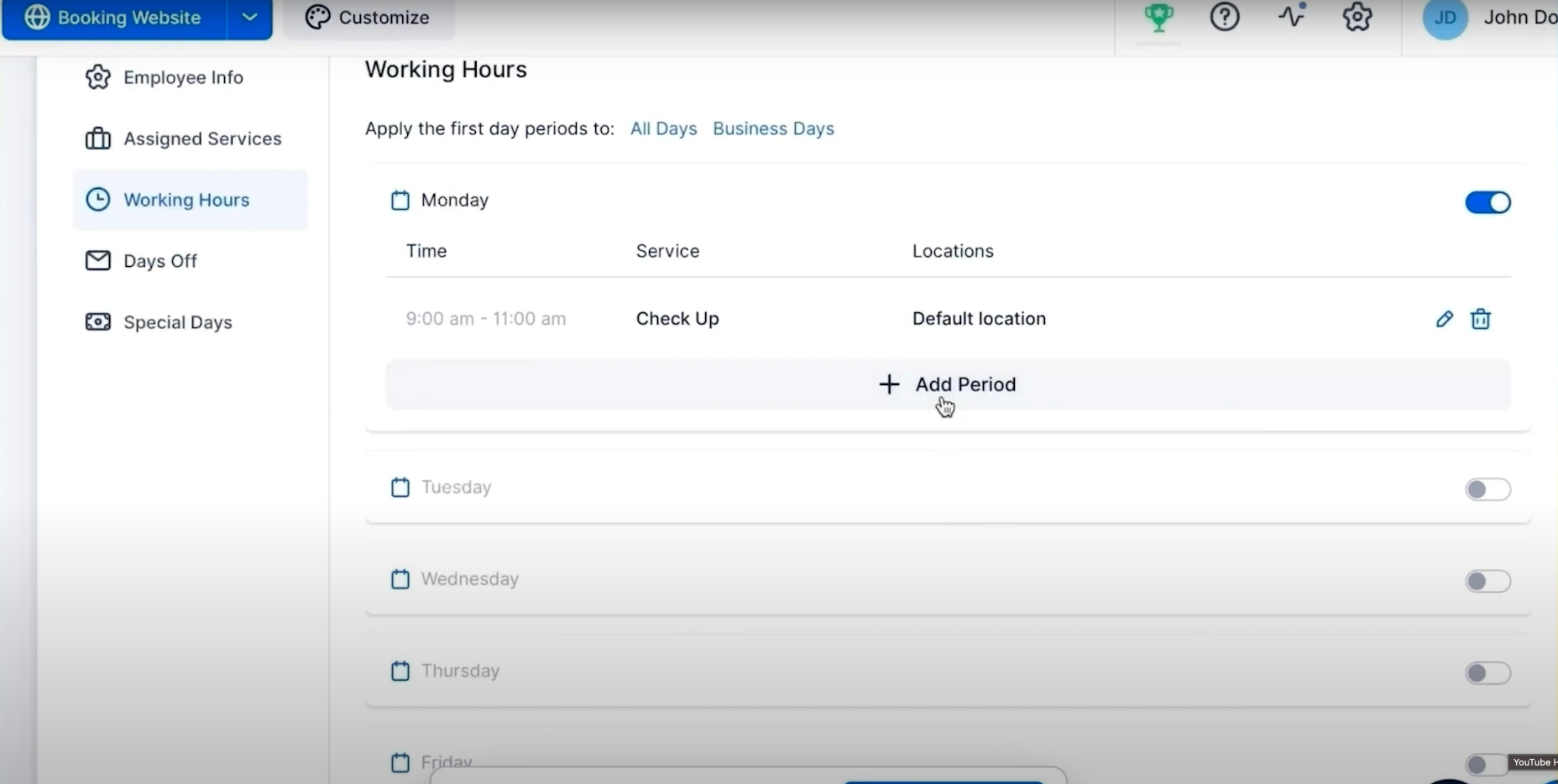The image size is (1558, 784).
Task: Switch to the Days Off section
Action: coord(161,260)
